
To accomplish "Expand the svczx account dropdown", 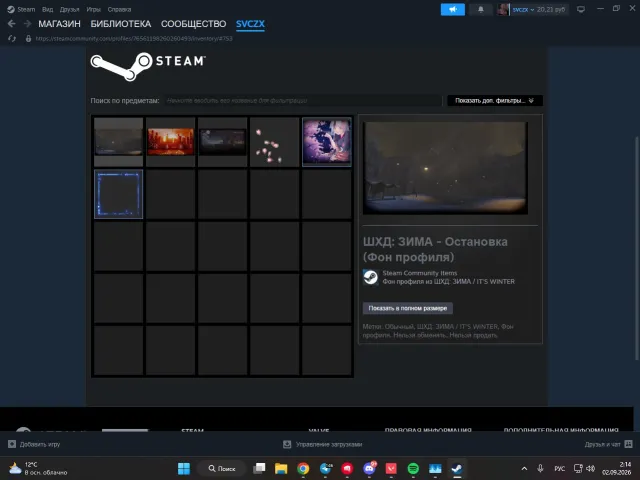I will [532, 9].
